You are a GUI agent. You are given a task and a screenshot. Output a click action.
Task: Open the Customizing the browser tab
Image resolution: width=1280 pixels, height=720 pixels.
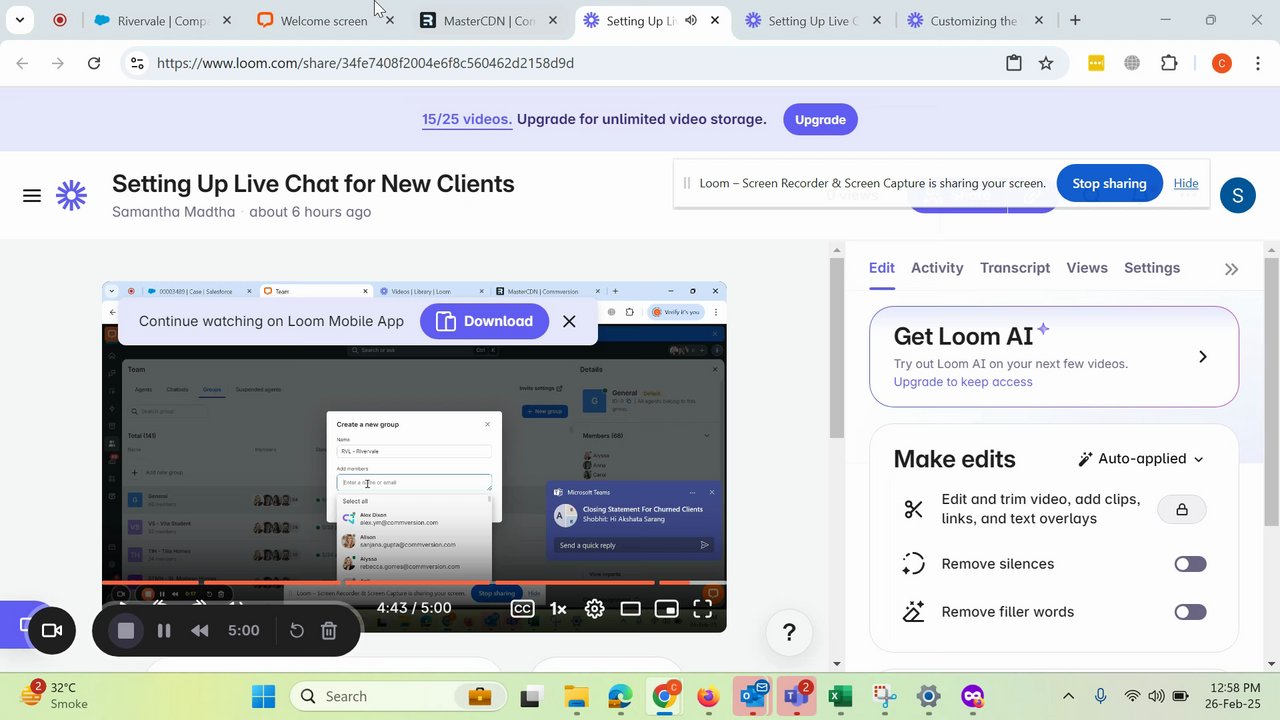(975, 20)
